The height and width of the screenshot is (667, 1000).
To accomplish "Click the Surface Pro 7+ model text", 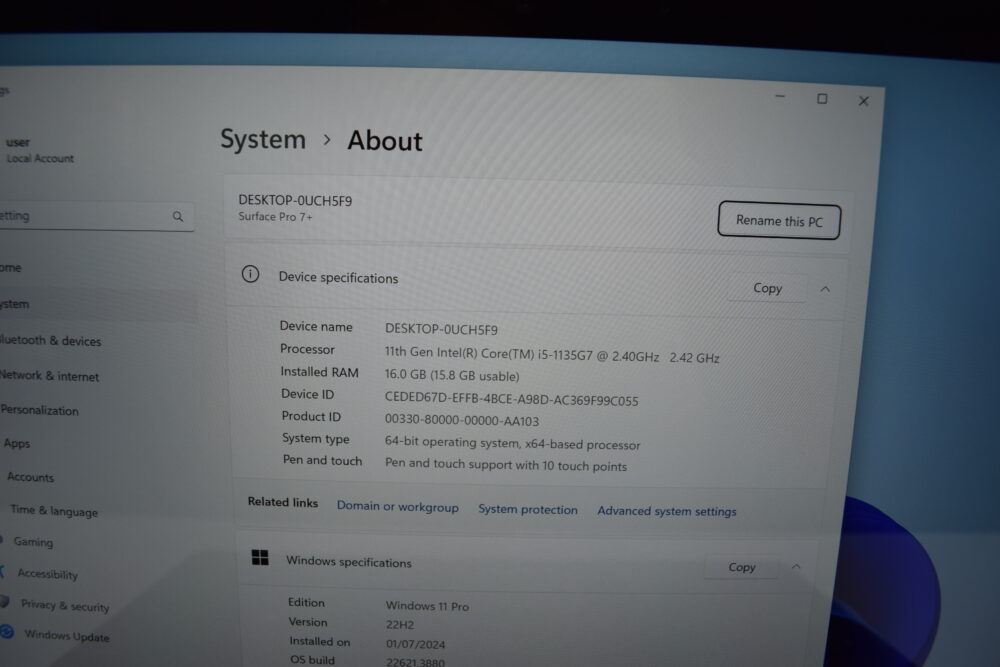I will tap(276, 217).
